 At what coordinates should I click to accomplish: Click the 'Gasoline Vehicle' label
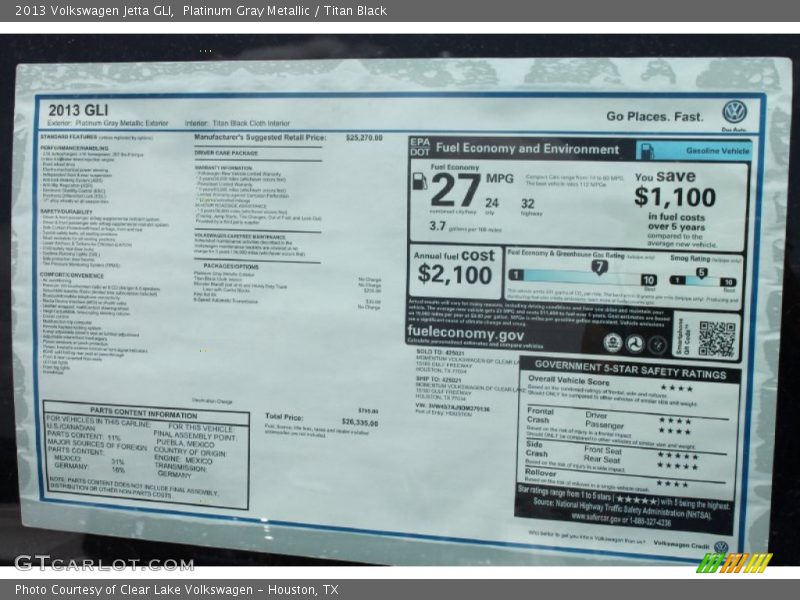[717, 151]
